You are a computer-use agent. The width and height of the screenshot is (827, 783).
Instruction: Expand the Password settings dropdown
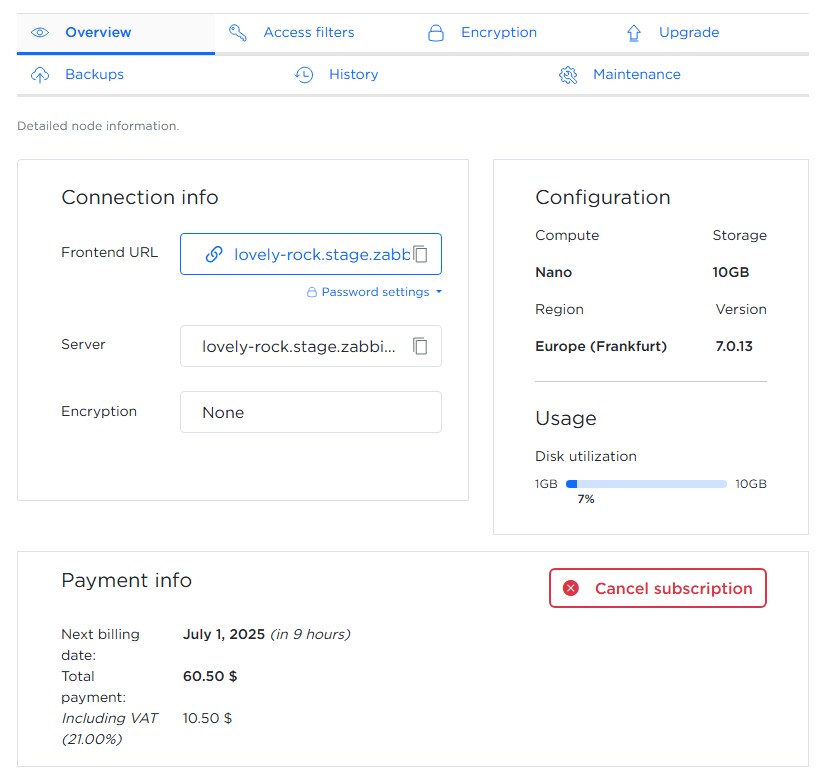click(375, 293)
